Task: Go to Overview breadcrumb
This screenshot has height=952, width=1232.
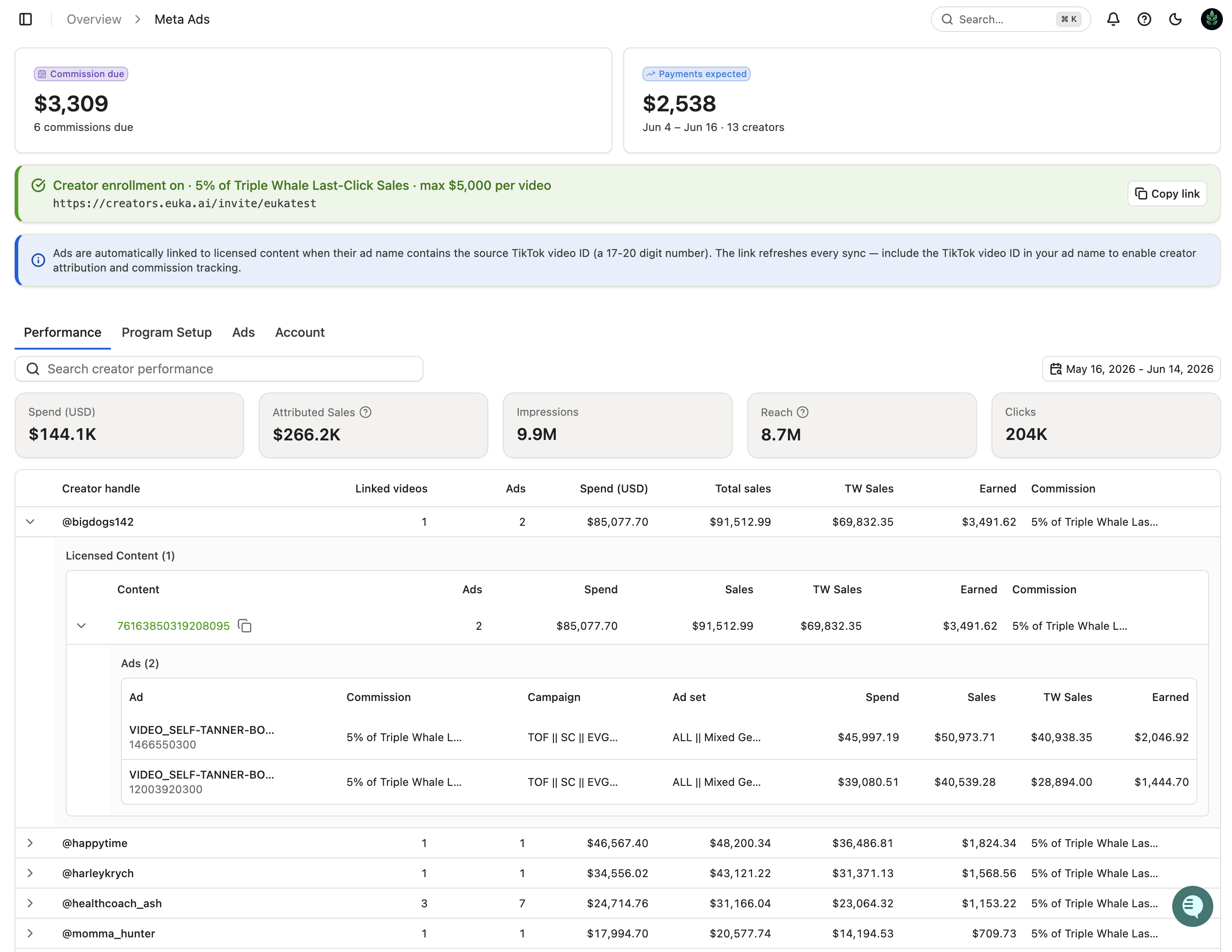Action: (94, 19)
